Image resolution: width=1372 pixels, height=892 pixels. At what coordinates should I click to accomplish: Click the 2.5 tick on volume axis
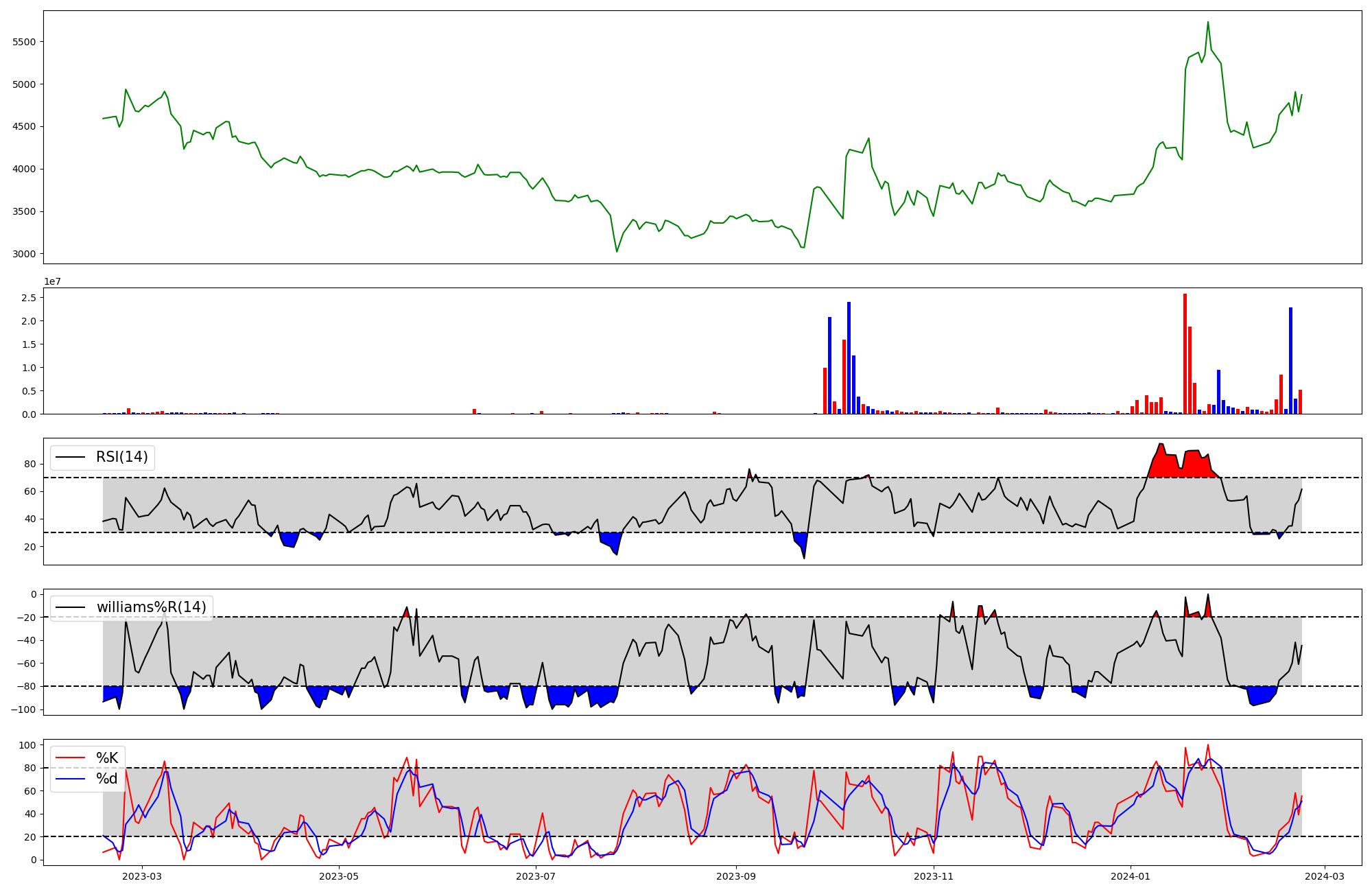point(28,298)
